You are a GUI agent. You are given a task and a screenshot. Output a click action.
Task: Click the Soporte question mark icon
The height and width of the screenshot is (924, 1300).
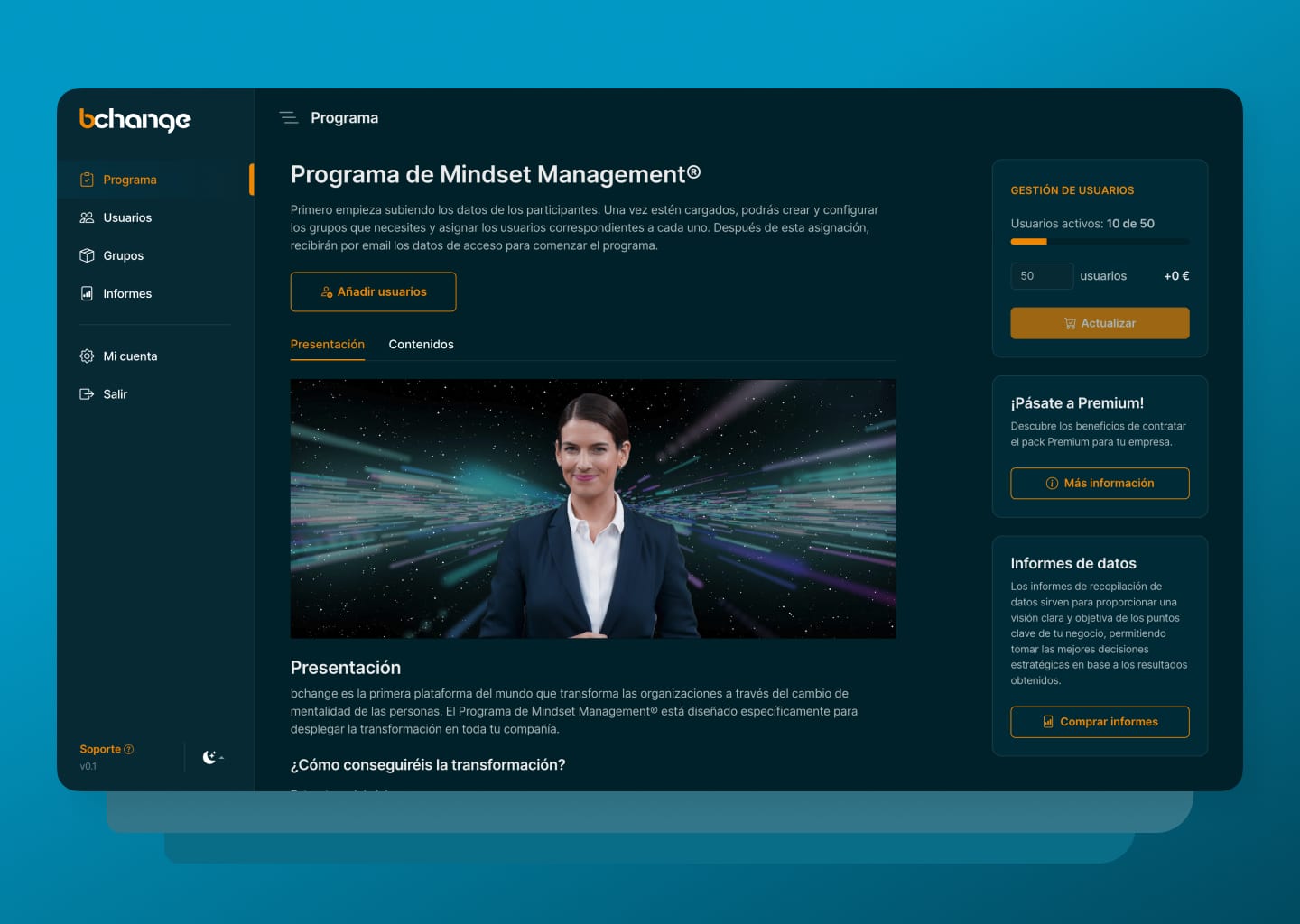(x=128, y=749)
